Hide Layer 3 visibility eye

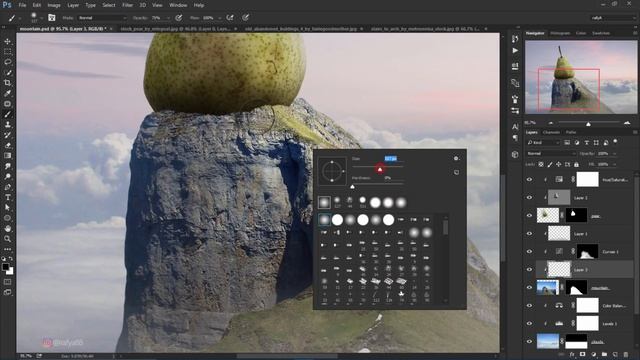click(x=529, y=269)
